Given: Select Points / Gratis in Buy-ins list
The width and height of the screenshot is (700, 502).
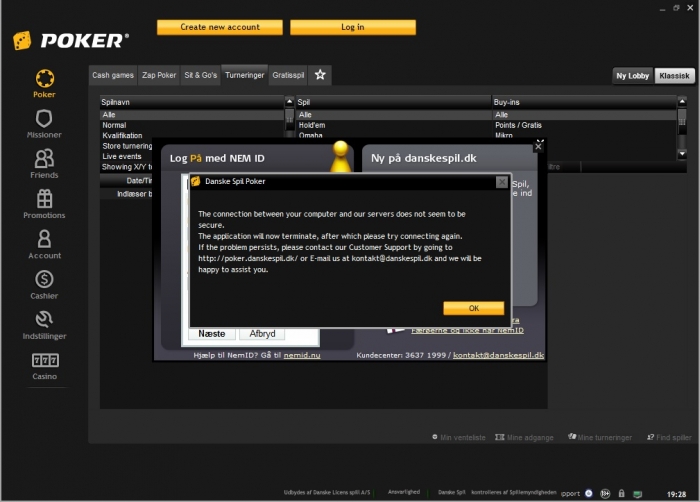Looking at the screenshot, I should (585, 126).
